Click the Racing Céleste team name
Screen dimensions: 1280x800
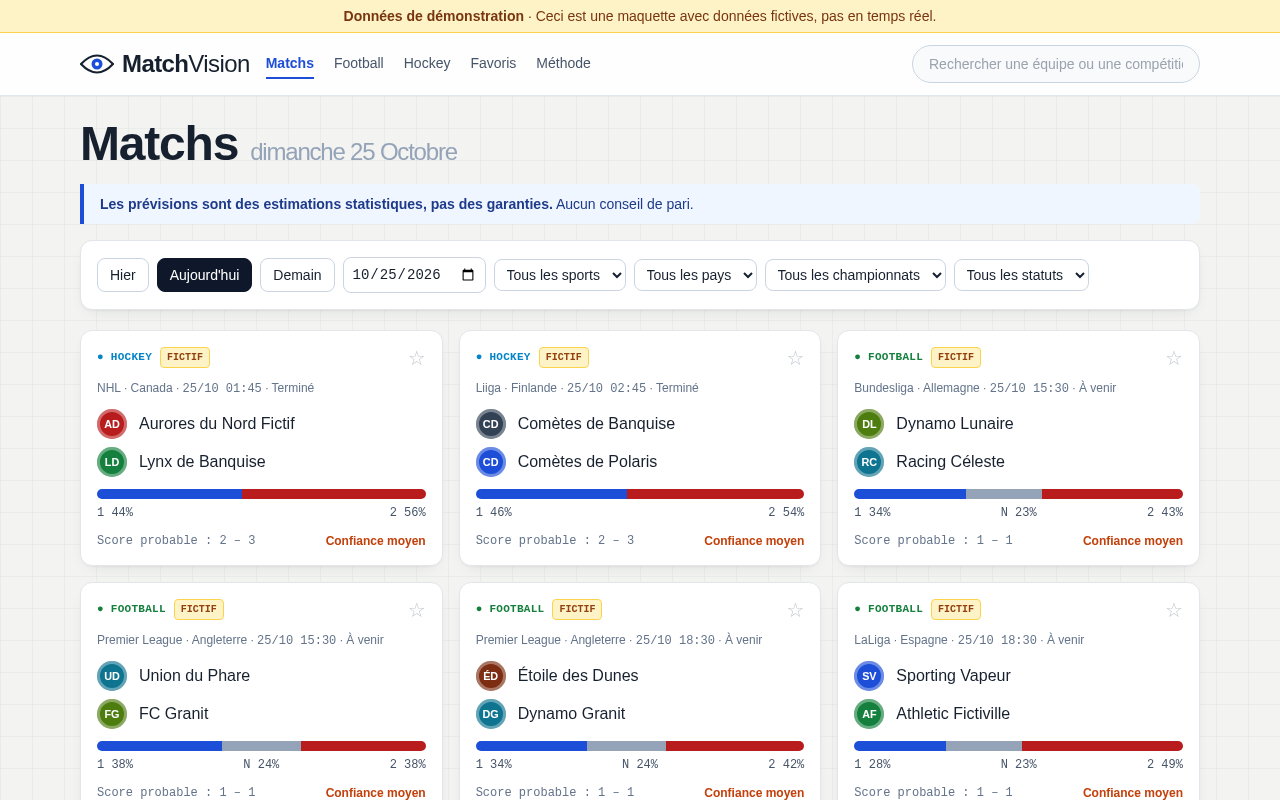click(950, 462)
